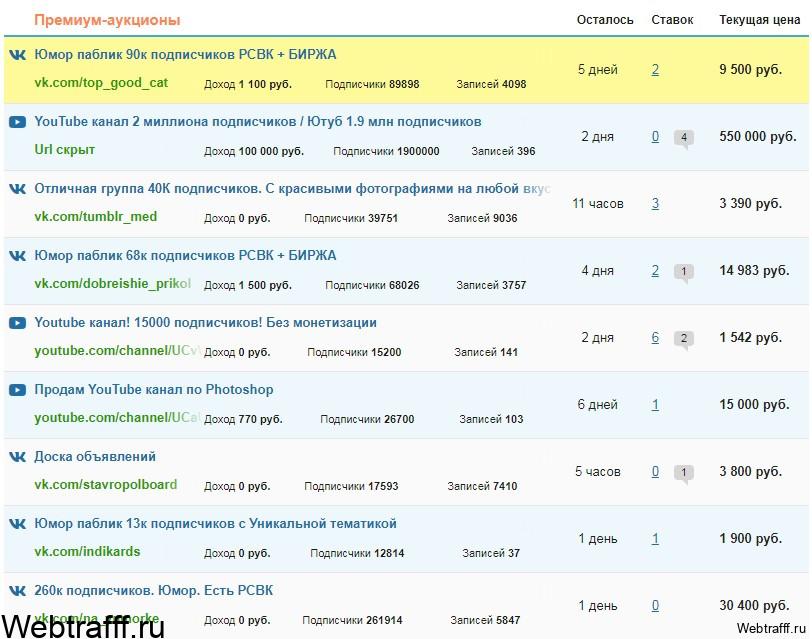Viewport: 812px width, 639px height.
Task: Click 'Подписчики 261914' value
Action: click(x=352, y=620)
